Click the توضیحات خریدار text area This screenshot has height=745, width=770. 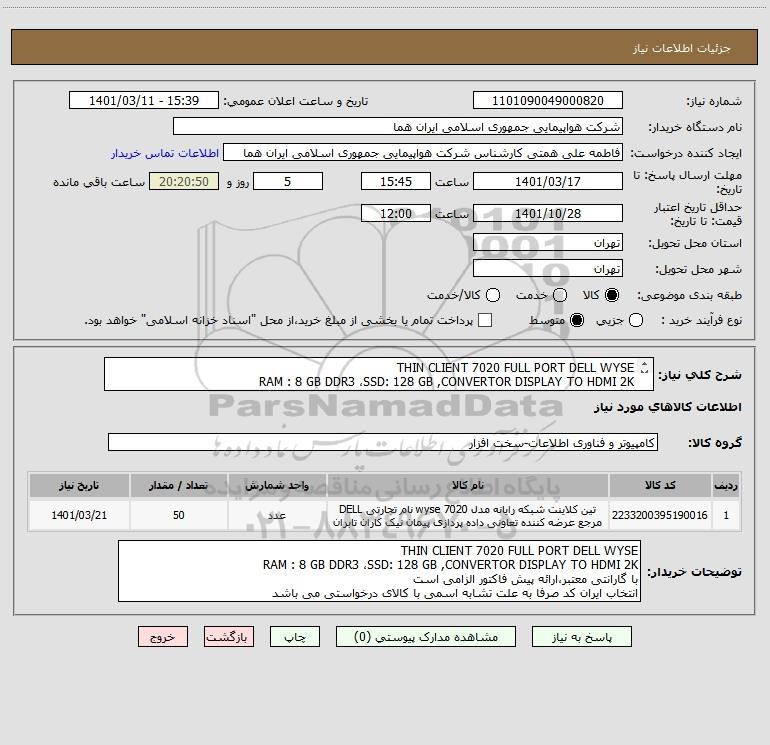click(379, 571)
